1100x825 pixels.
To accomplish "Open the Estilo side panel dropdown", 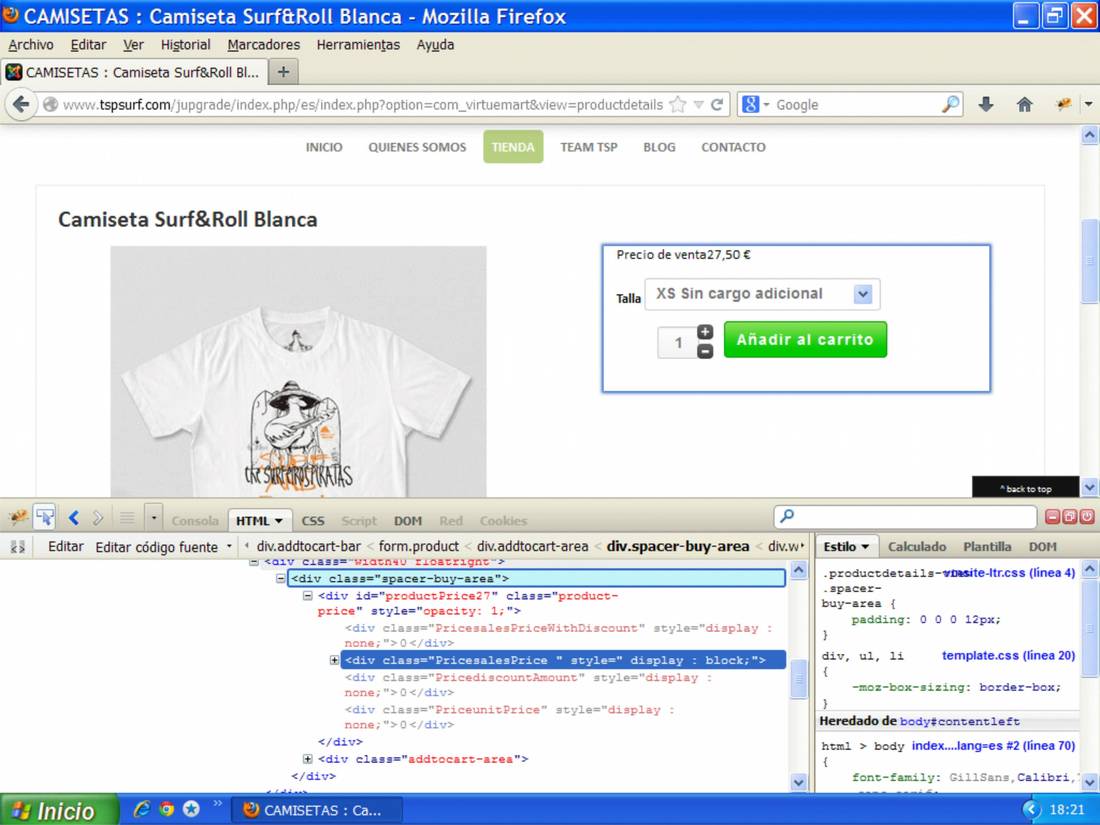I will click(865, 546).
